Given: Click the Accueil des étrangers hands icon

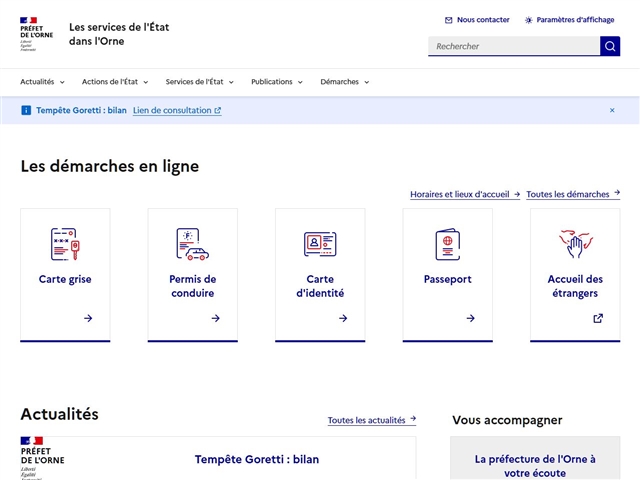Looking at the screenshot, I should pyautogui.click(x=575, y=244).
